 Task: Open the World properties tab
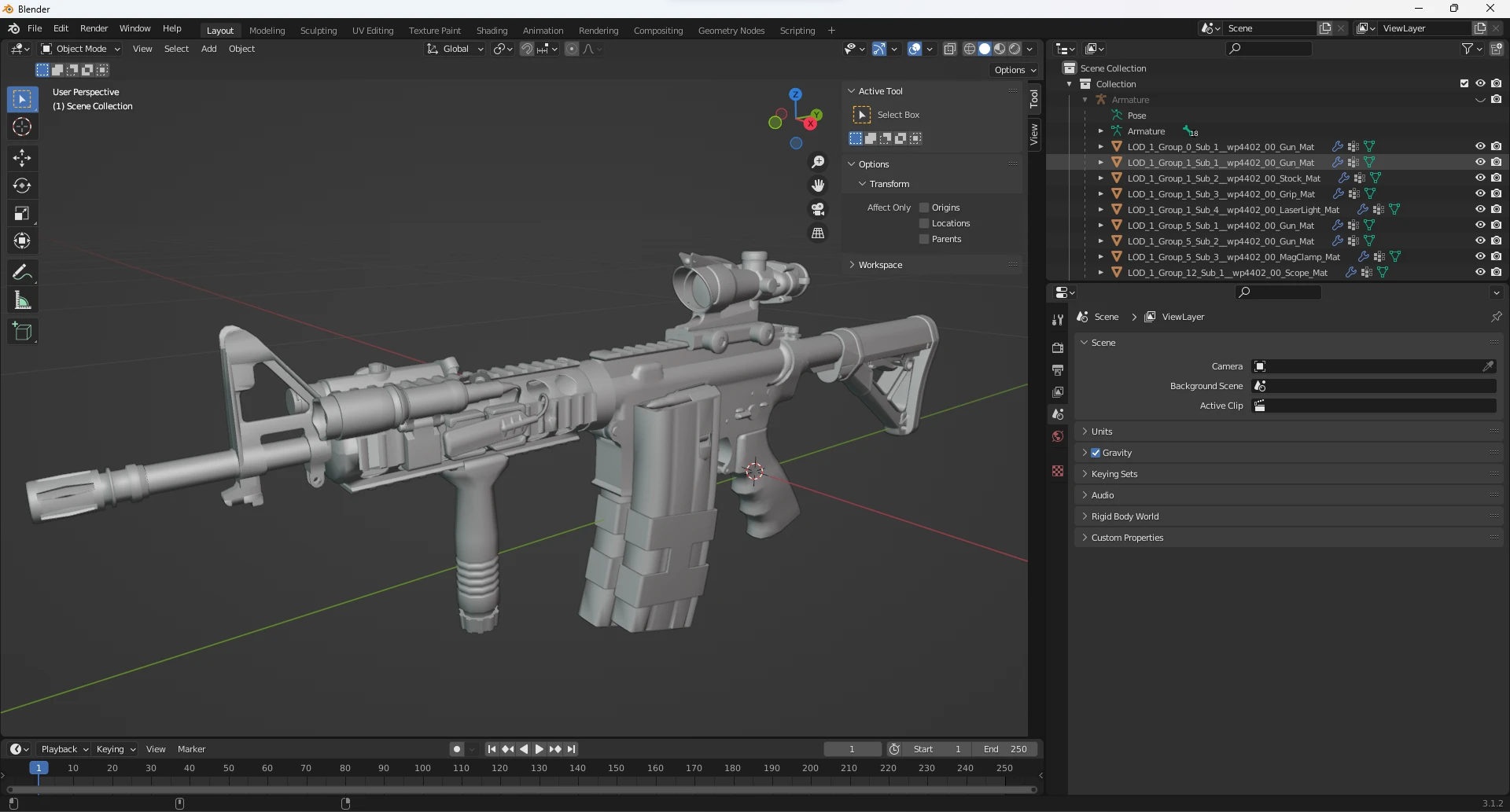1058,437
